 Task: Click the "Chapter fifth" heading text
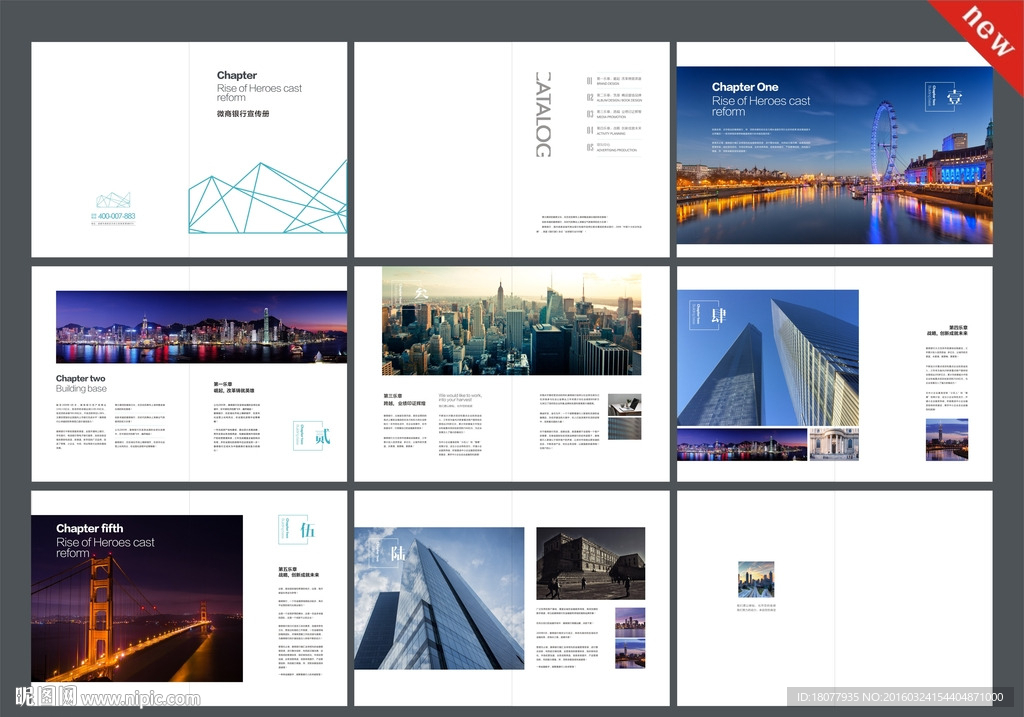tap(90, 529)
